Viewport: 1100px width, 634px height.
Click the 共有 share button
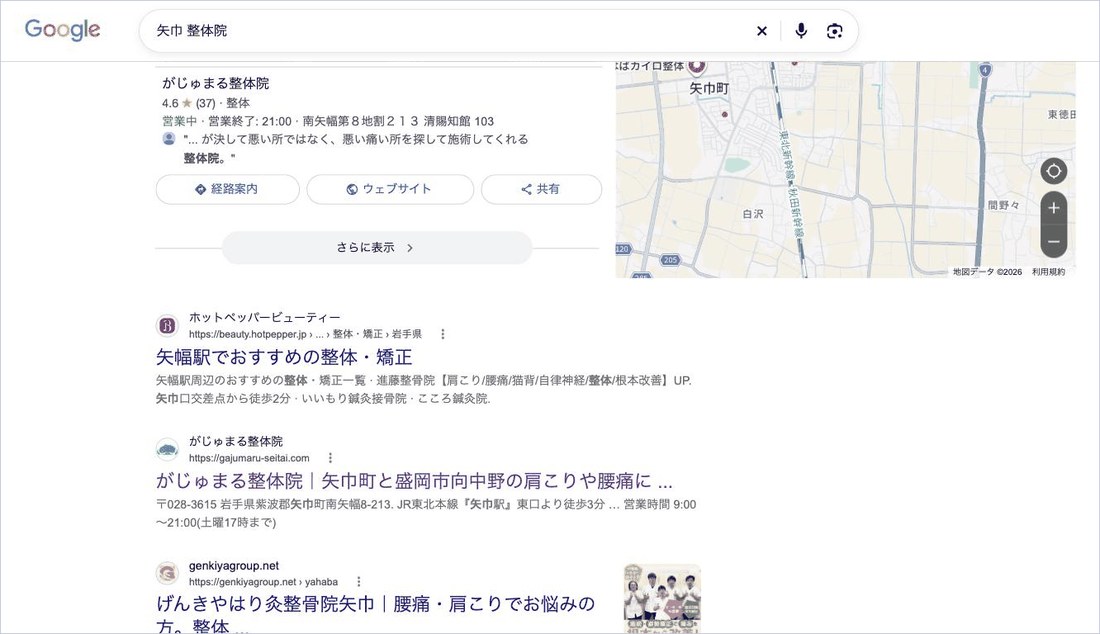[x=541, y=189]
